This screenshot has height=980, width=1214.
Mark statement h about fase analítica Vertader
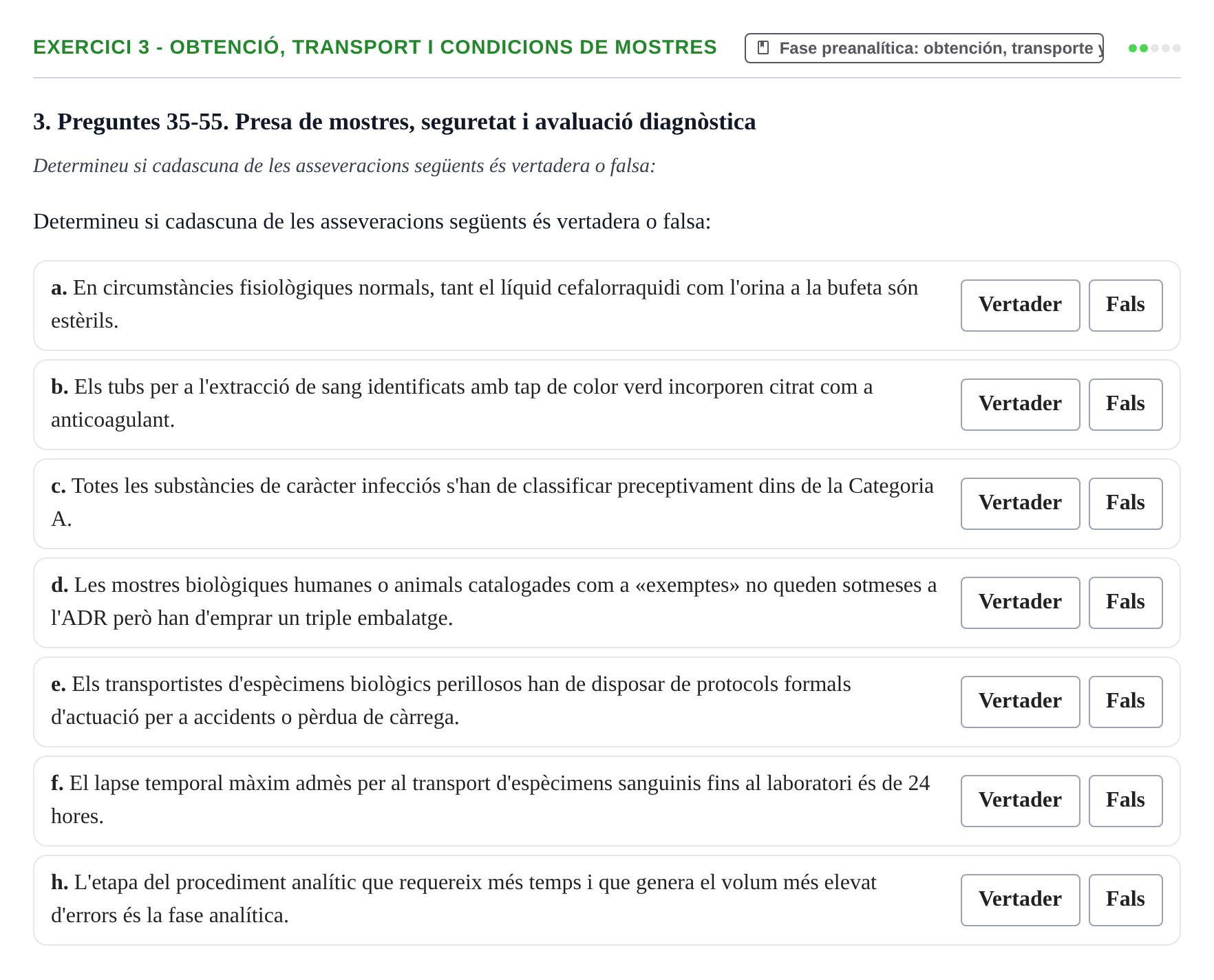coord(1020,900)
